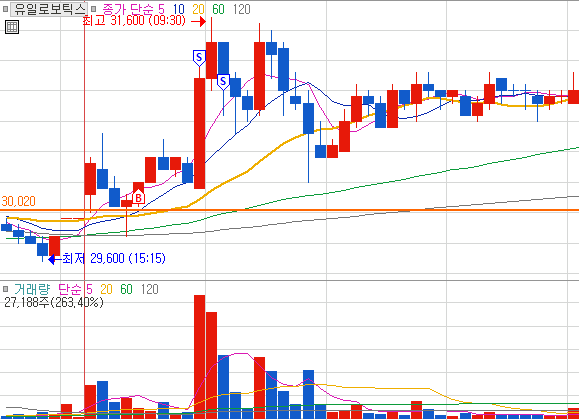Select the 5-period price moving average legend
The height and width of the screenshot is (420, 579).
click(x=161, y=9)
